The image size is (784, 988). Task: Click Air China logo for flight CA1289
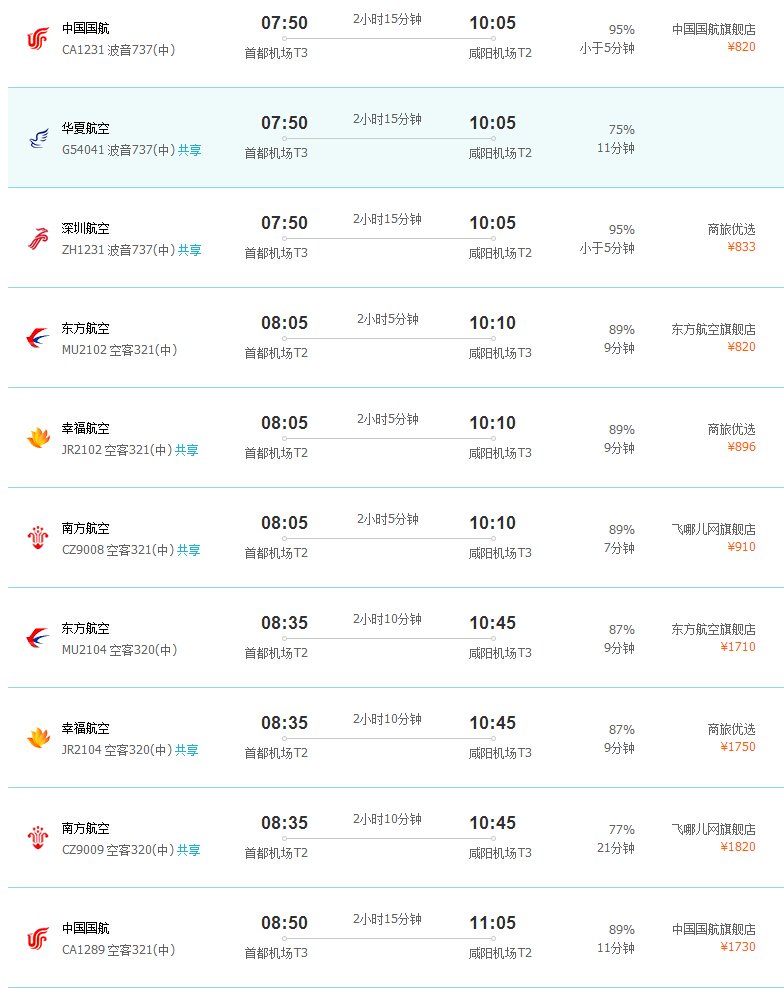(x=37, y=938)
